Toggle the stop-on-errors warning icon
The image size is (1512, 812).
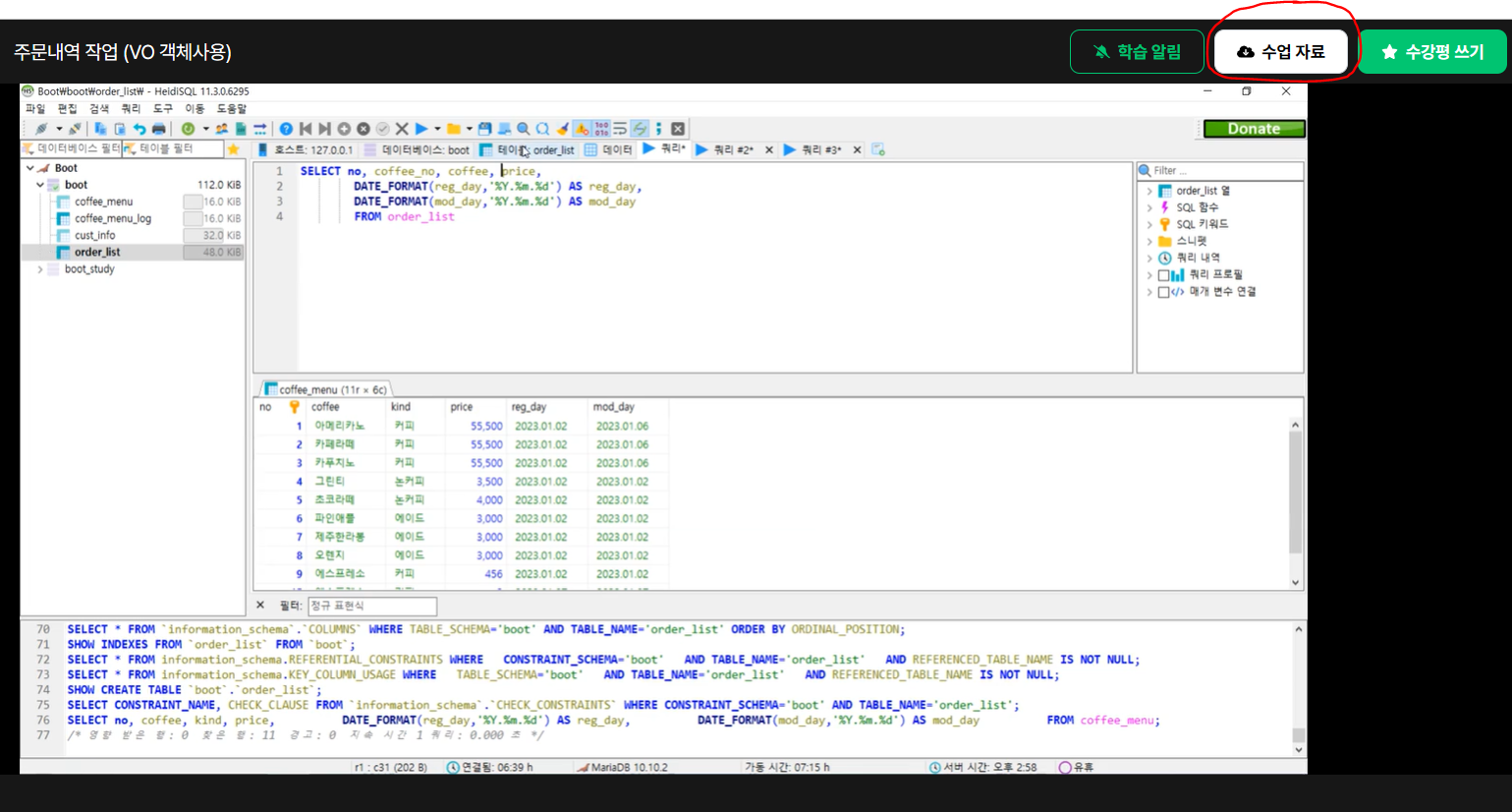coord(582,129)
